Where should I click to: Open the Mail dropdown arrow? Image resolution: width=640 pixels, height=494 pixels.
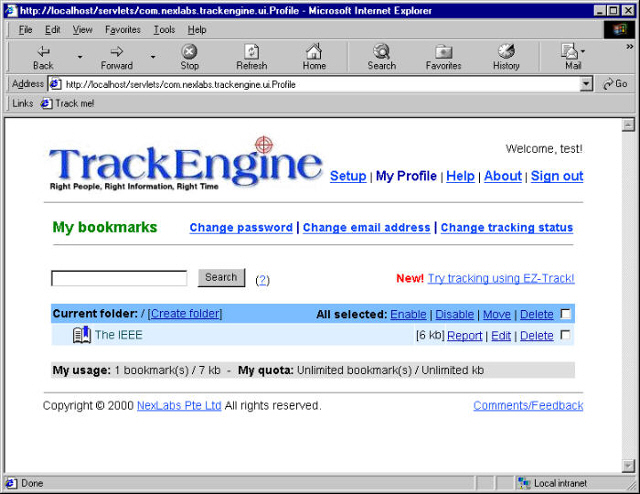tap(582, 51)
